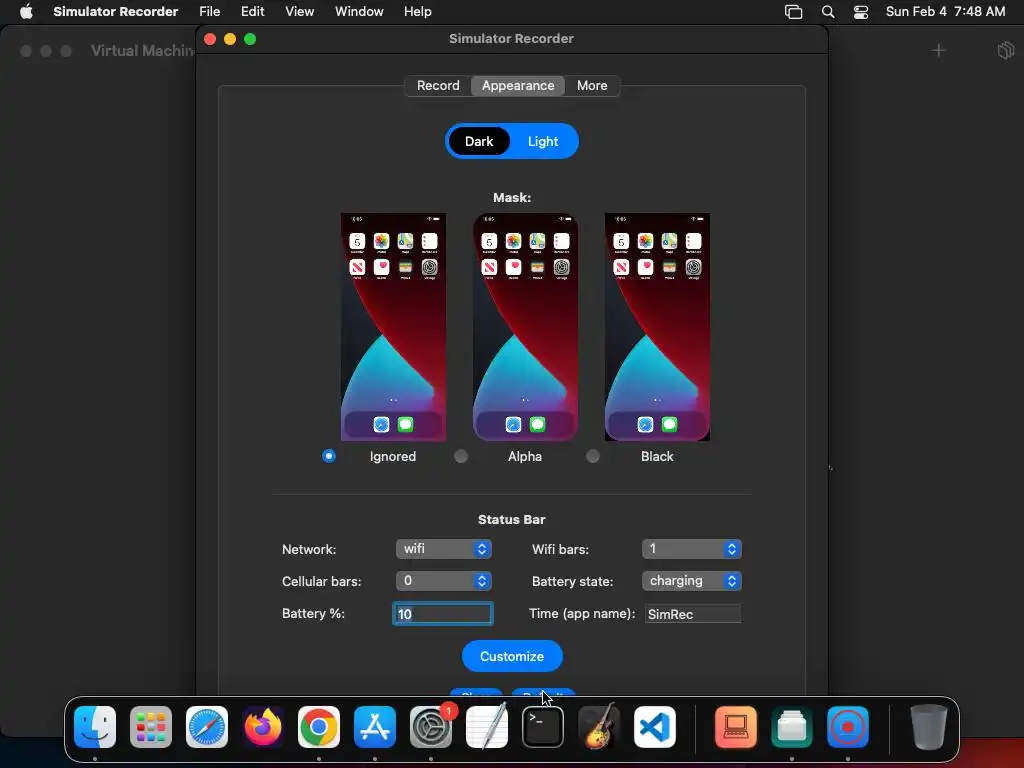
Task: Click the Black mask phone thumbnail
Action: pyautogui.click(x=657, y=327)
